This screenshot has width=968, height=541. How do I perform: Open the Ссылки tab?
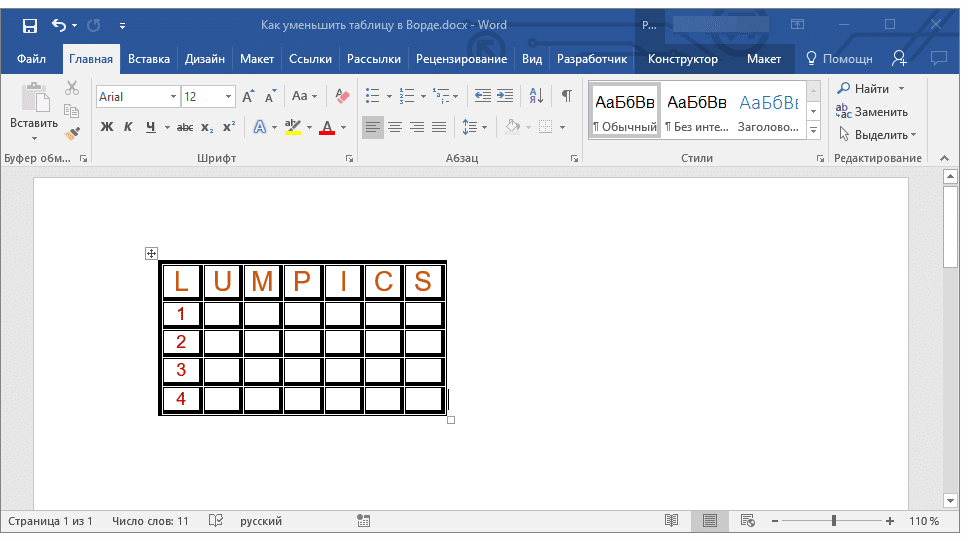tap(311, 59)
